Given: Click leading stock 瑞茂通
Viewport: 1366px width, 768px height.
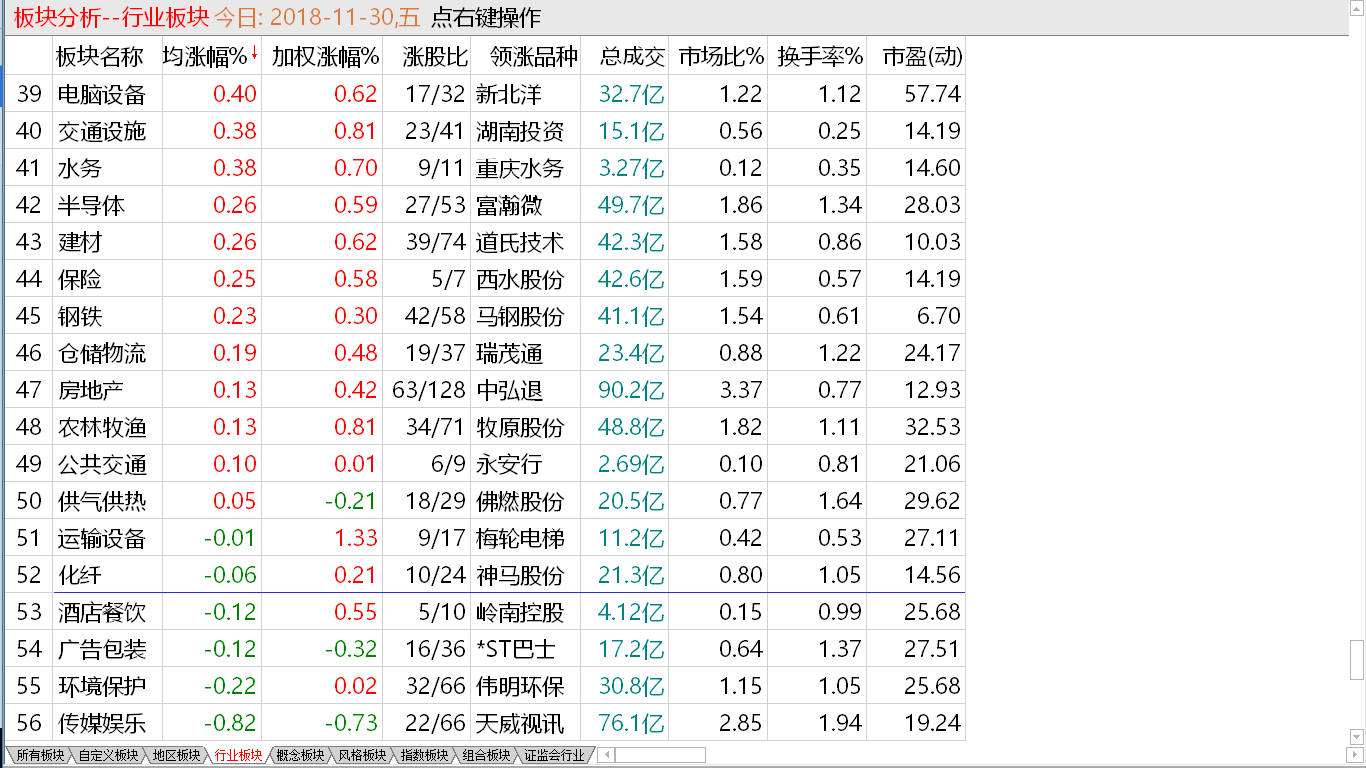Looking at the screenshot, I should click(508, 353).
